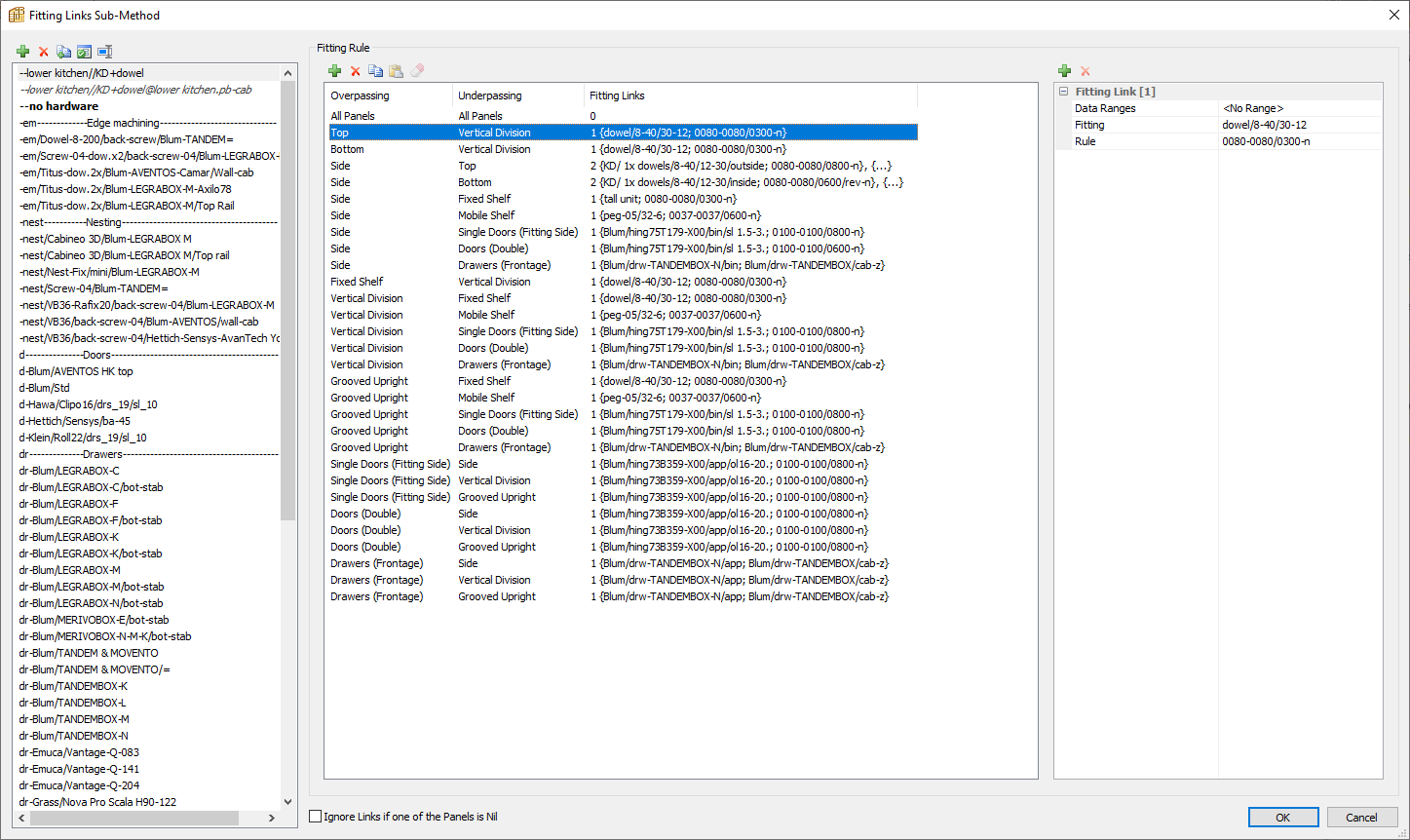Select the 'Side / Bottom' rule row
This screenshot has height=840, width=1410.
622,182
